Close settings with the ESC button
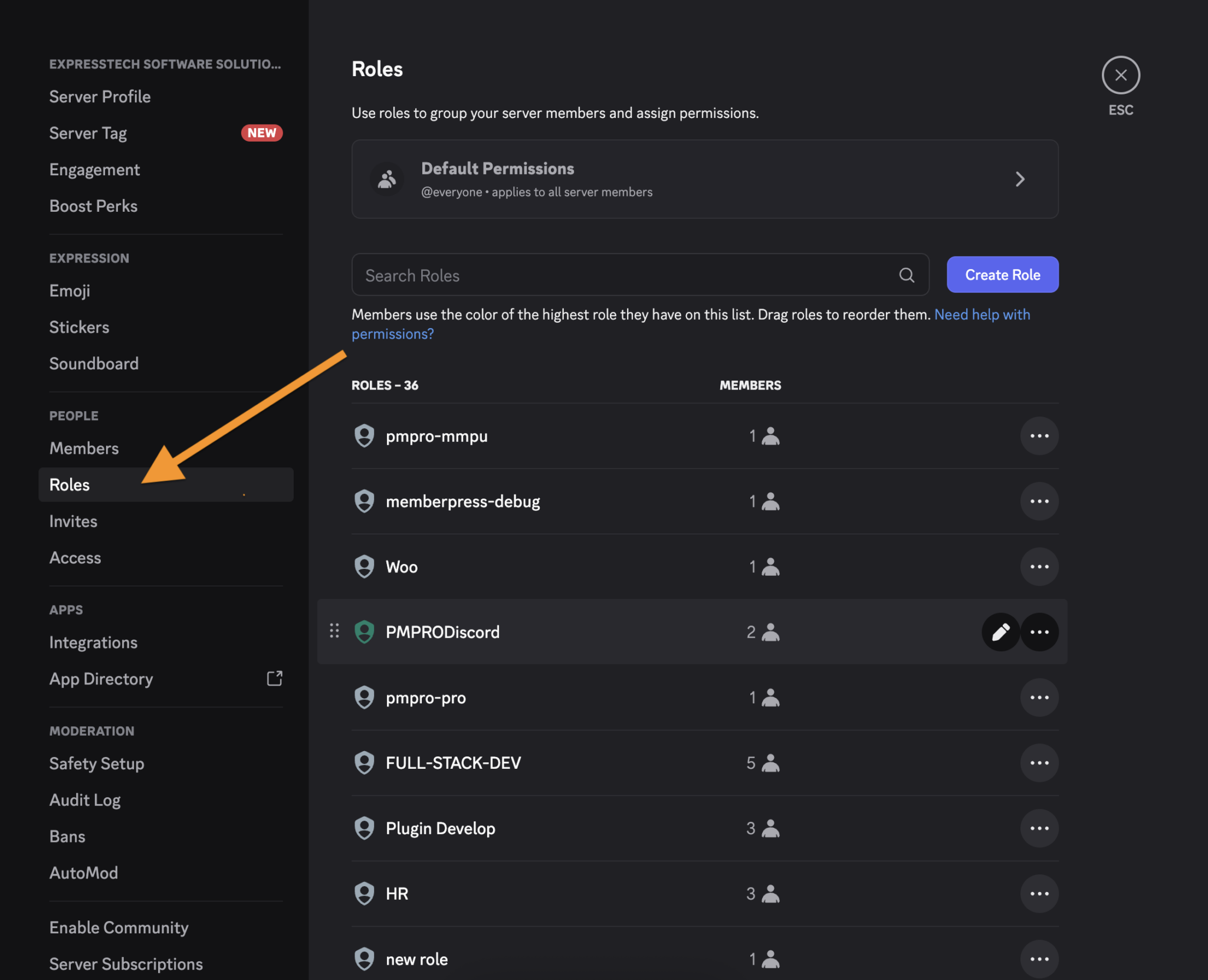Screen dimensions: 1208x980 click(x=1120, y=75)
